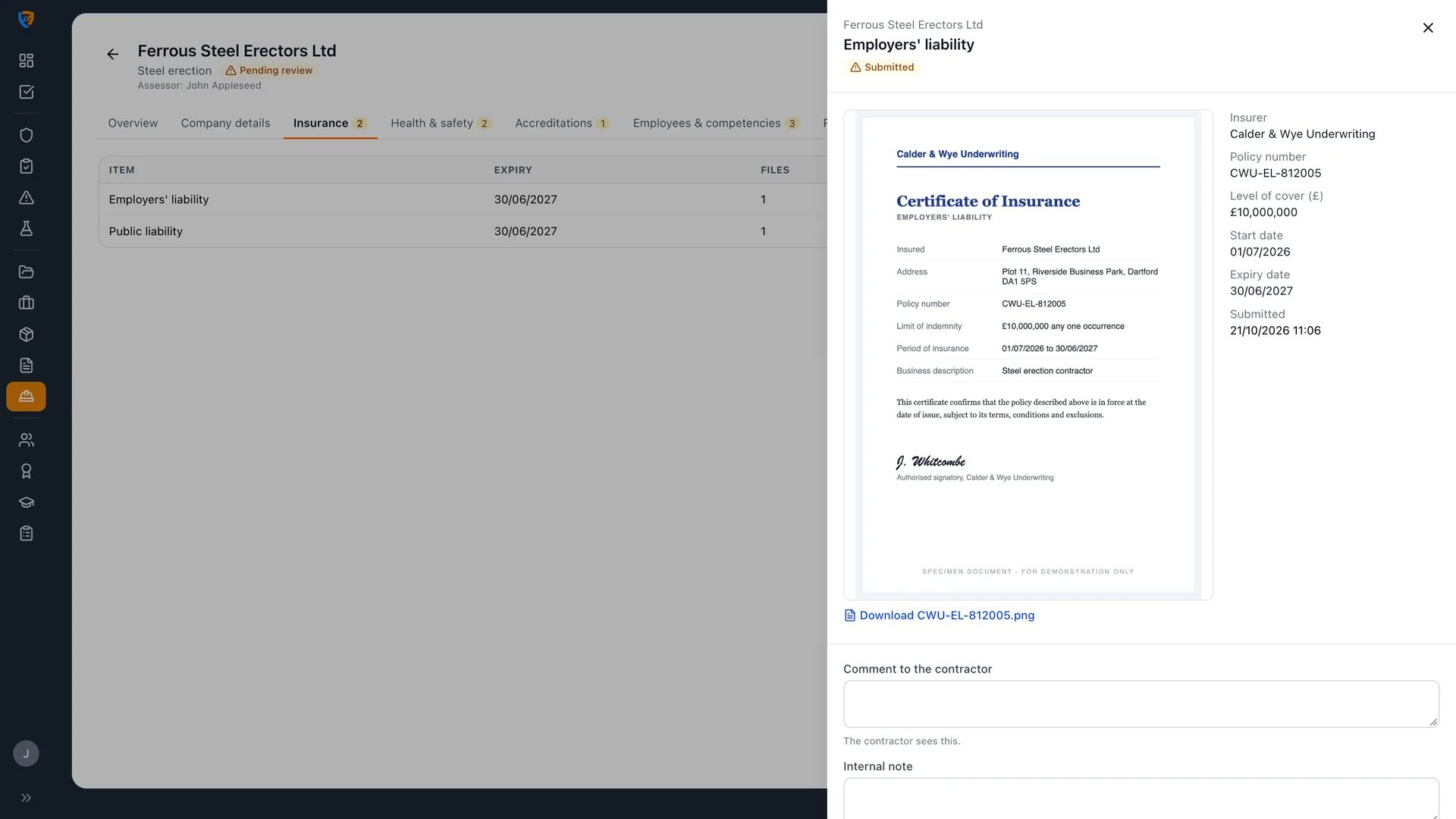Open the folder icon in sidebar
1456x819 pixels.
(26, 271)
